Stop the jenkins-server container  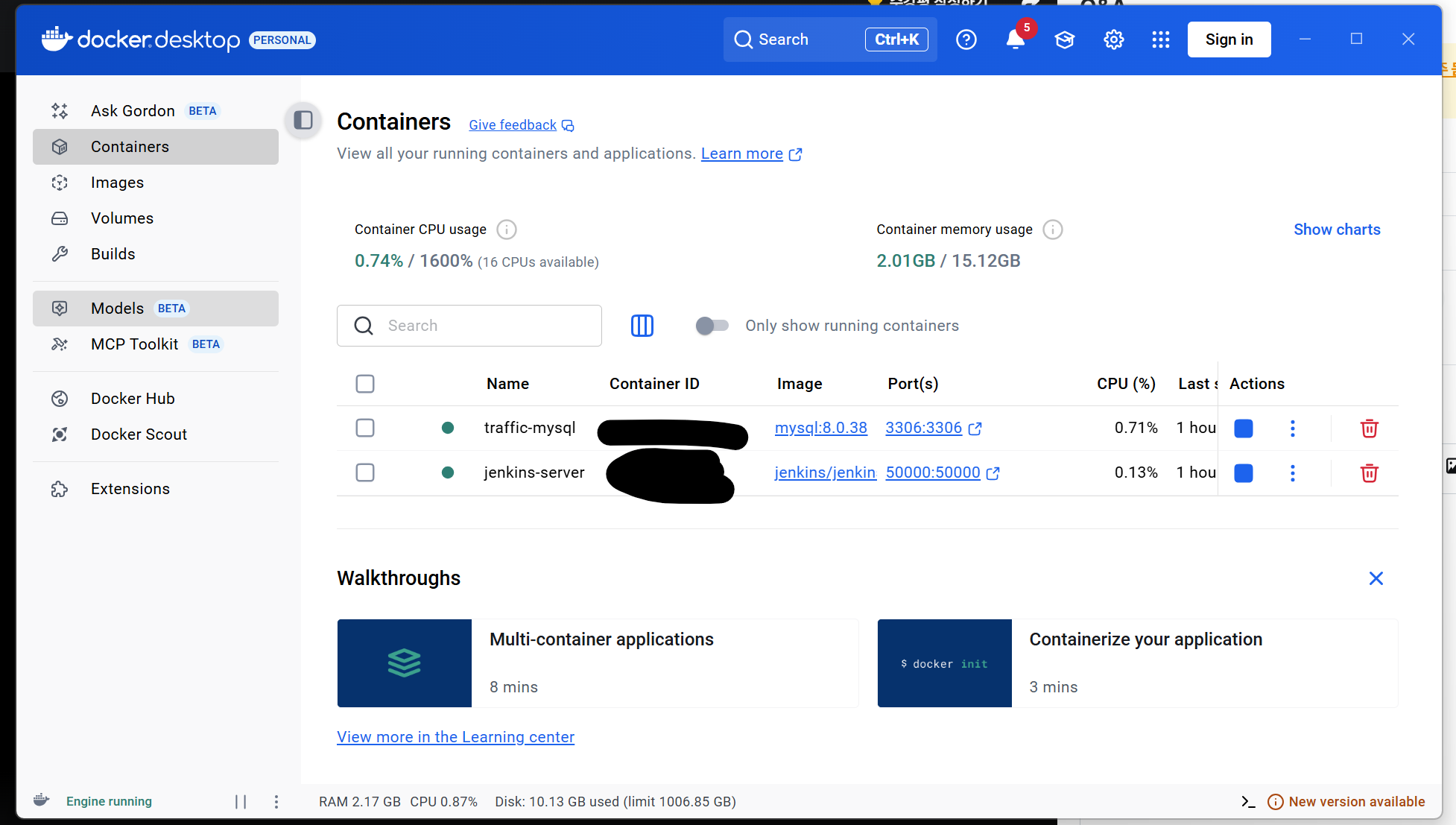point(1243,473)
